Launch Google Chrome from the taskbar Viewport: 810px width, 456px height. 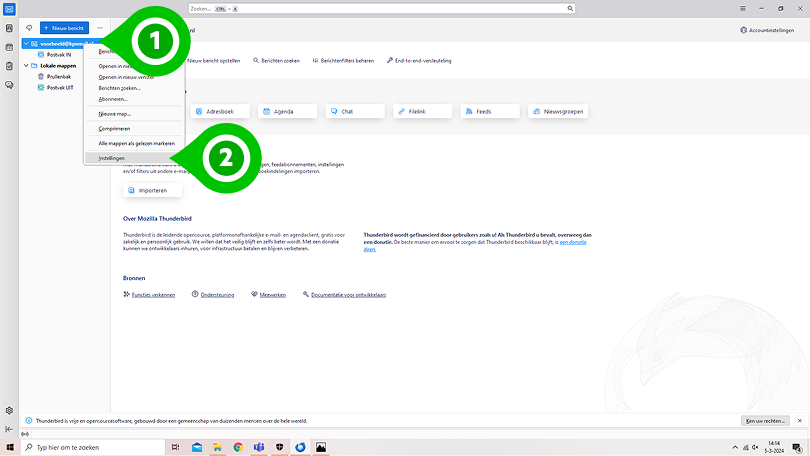tap(238, 447)
